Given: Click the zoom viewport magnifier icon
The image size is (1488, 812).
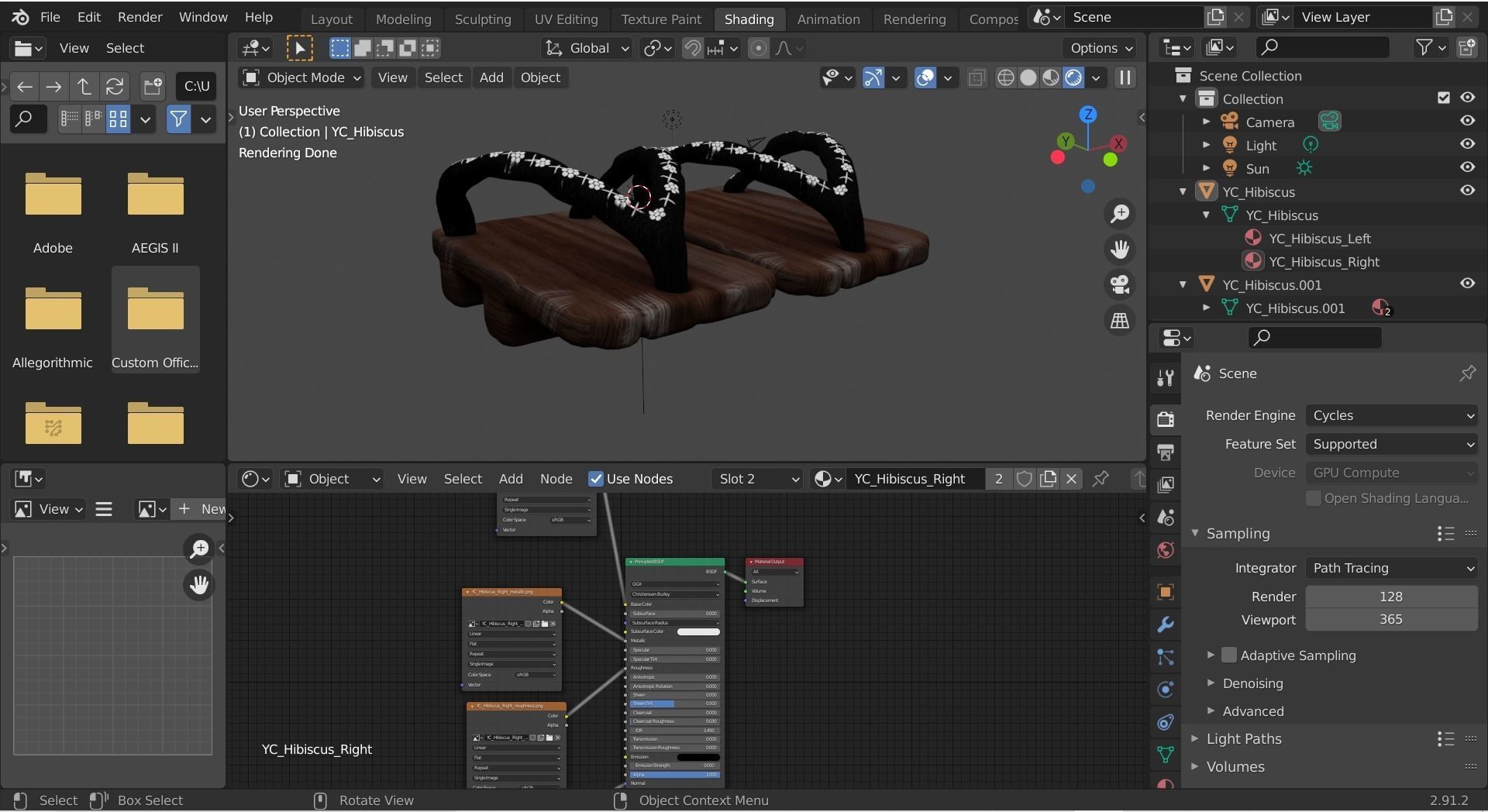Looking at the screenshot, I should tap(1120, 214).
